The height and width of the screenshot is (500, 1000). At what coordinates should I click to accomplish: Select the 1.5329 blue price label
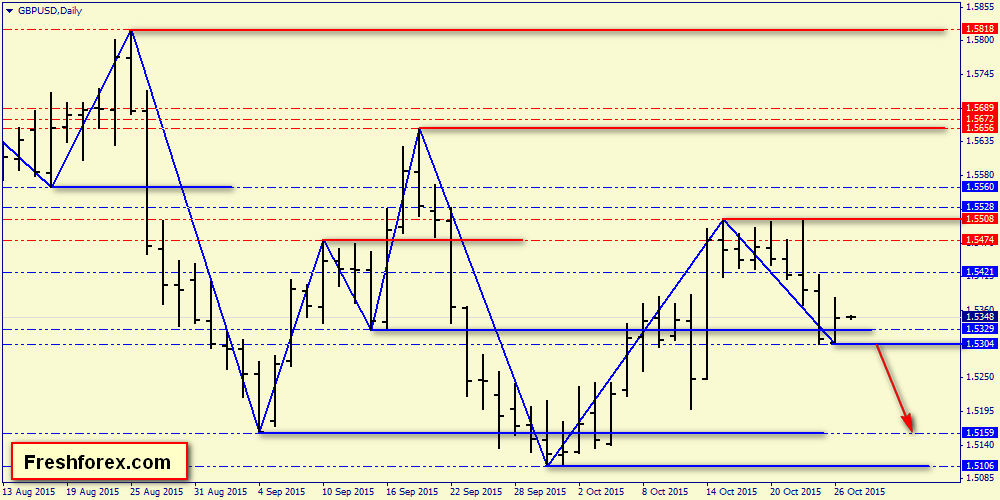point(979,328)
